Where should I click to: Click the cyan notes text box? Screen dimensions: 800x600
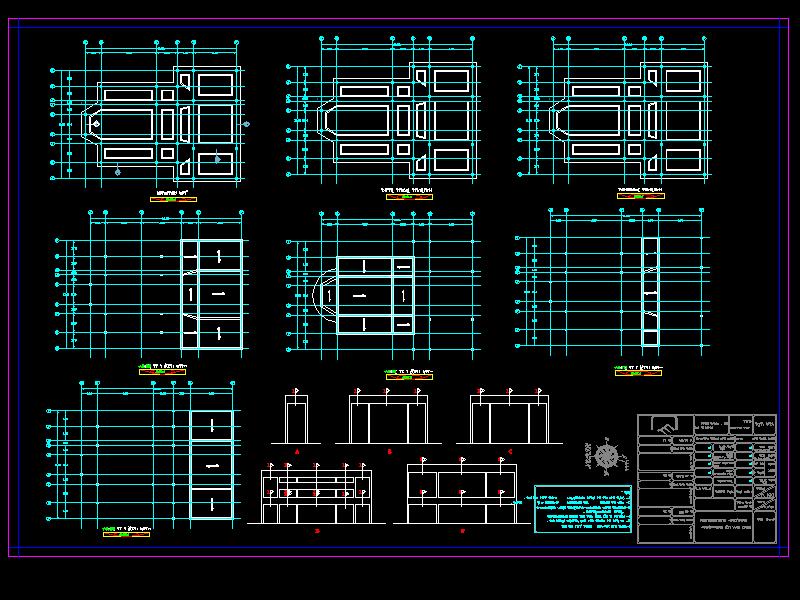tap(584, 510)
